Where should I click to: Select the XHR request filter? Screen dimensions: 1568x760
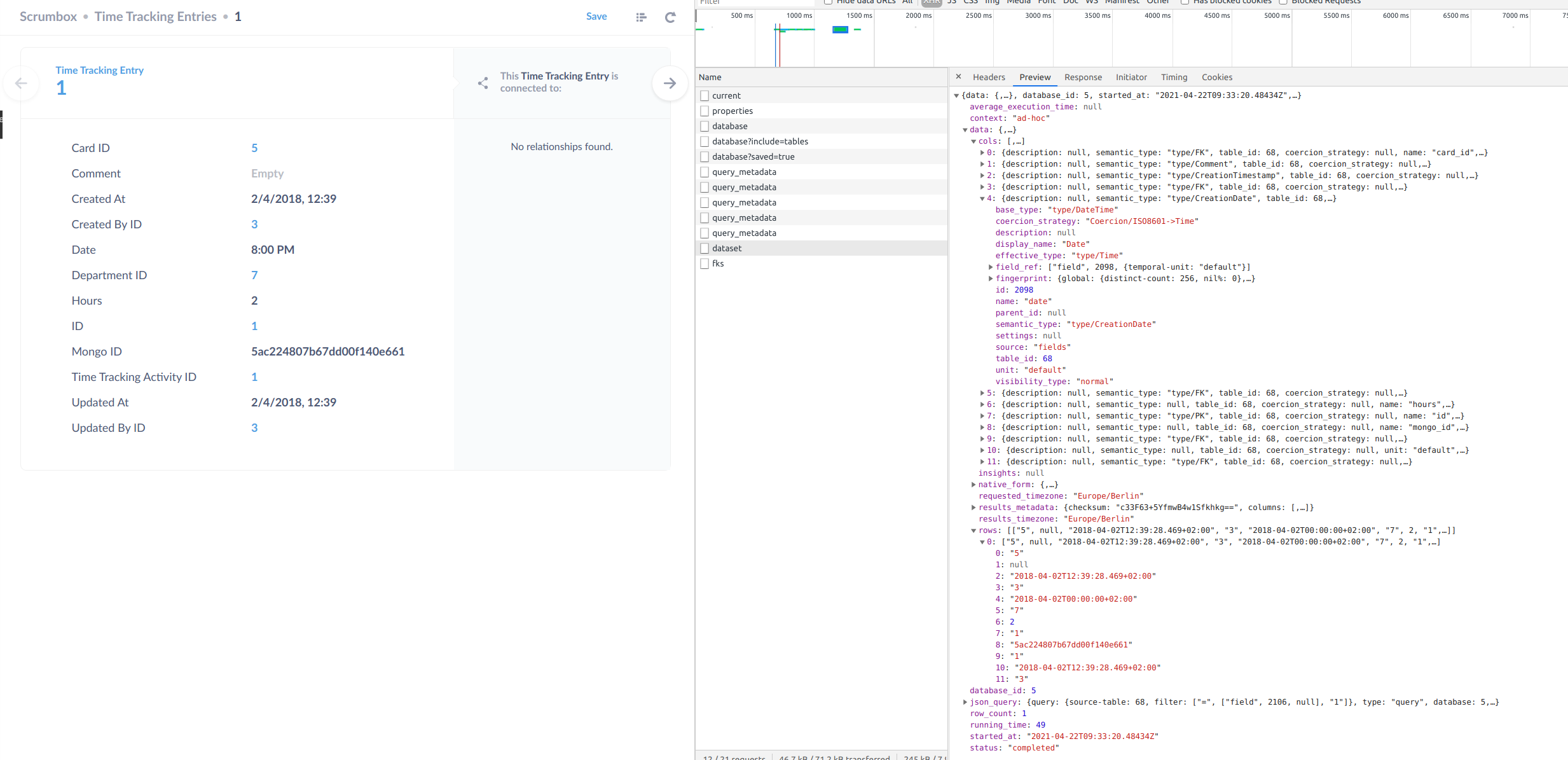pyautogui.click(x=931, y=2)
